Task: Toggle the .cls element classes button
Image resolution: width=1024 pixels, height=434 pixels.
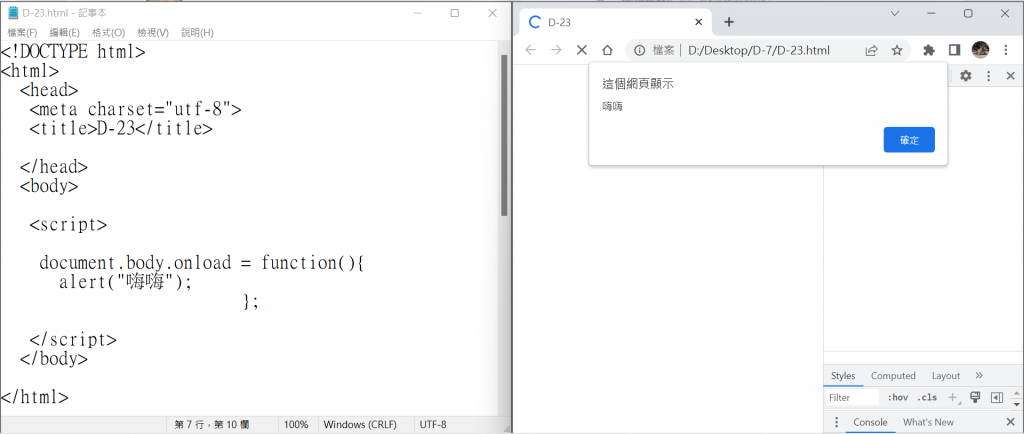Action: (x=927, y=397)
